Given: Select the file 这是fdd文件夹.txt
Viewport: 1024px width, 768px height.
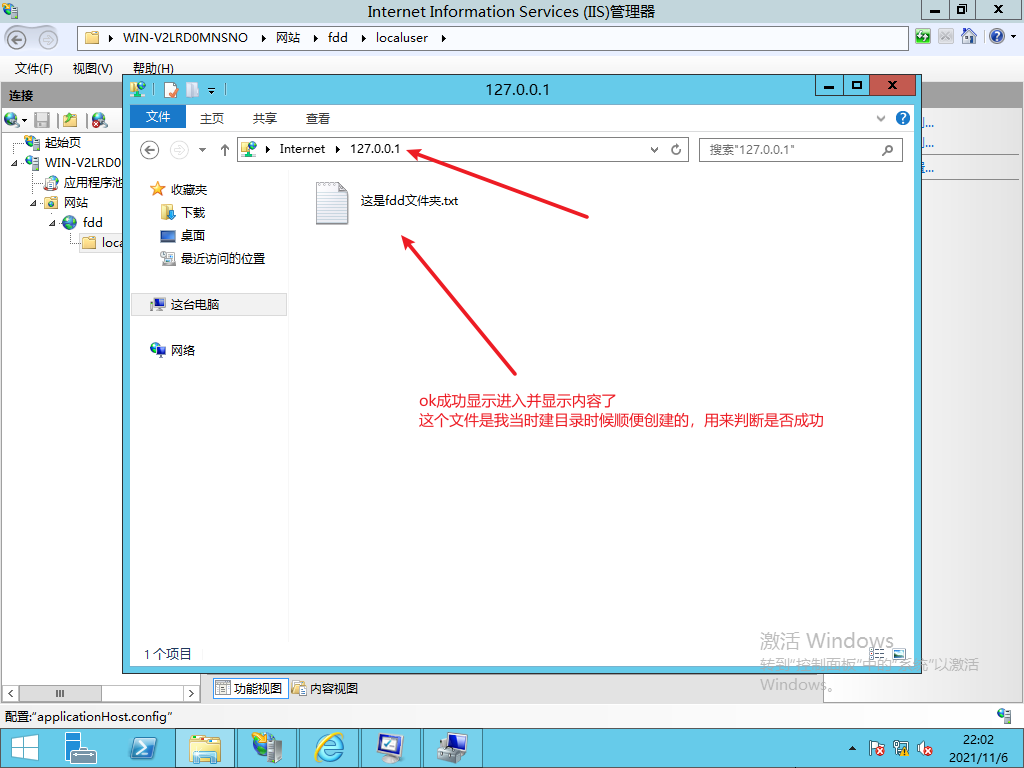Looking at the screenshot, I should [387, 202].
